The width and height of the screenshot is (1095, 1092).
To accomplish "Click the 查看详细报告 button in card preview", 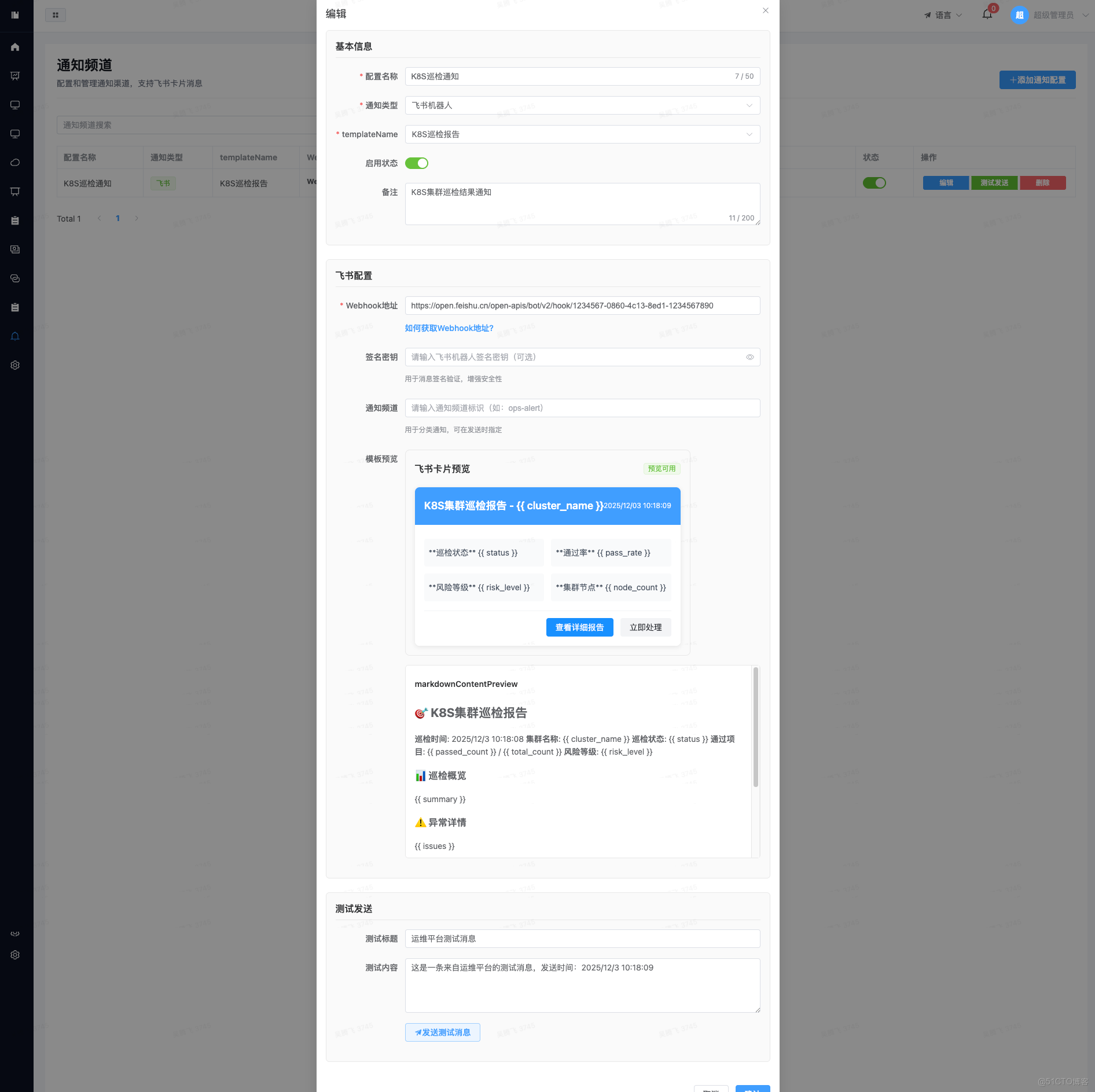I will pyautogui.click(x=580, y=627).
